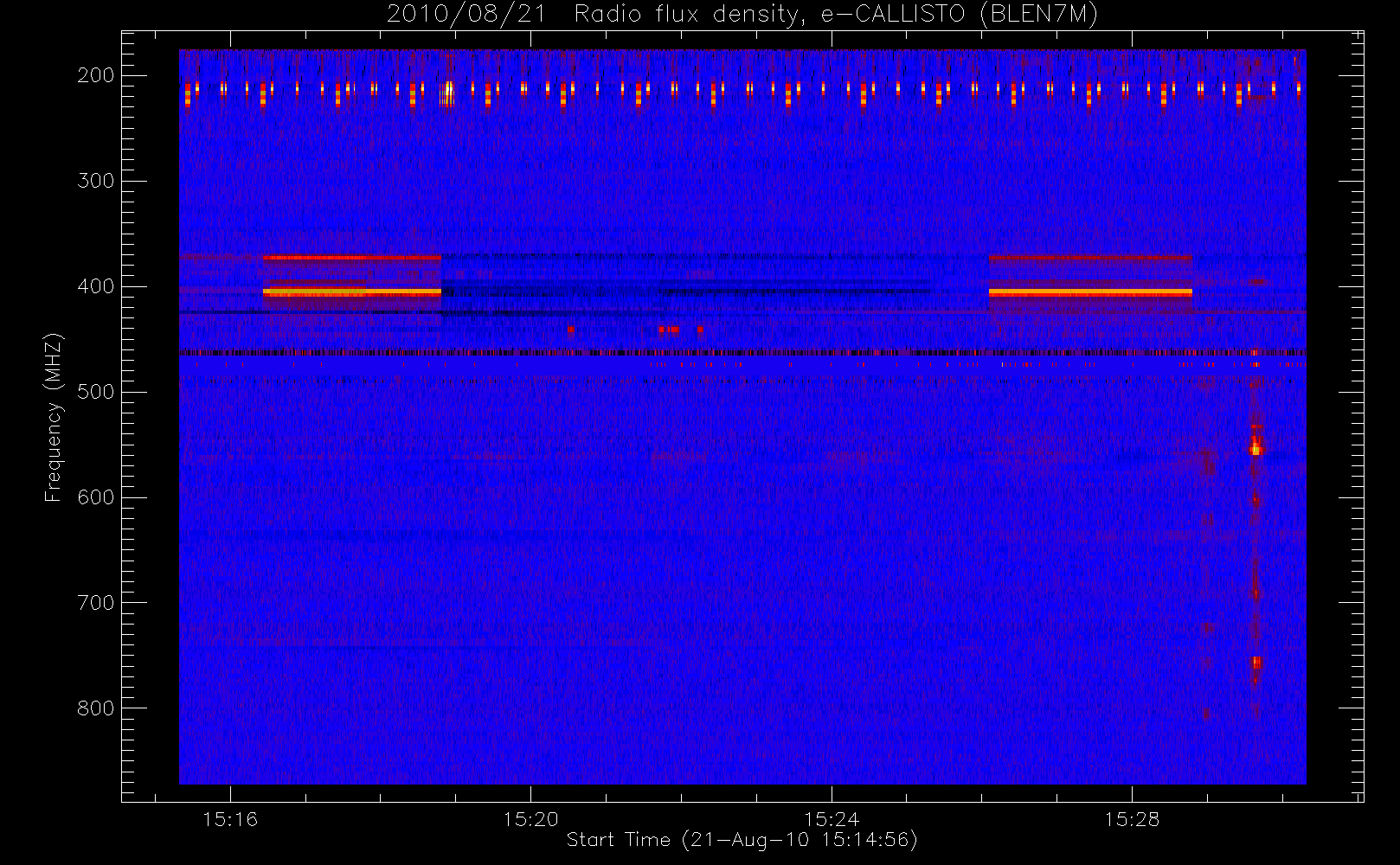This screenshot has width=1400, height=865.
Task: Click the "Start Time (21-Aug-10 15:14:56)" label
Action: 742,840
